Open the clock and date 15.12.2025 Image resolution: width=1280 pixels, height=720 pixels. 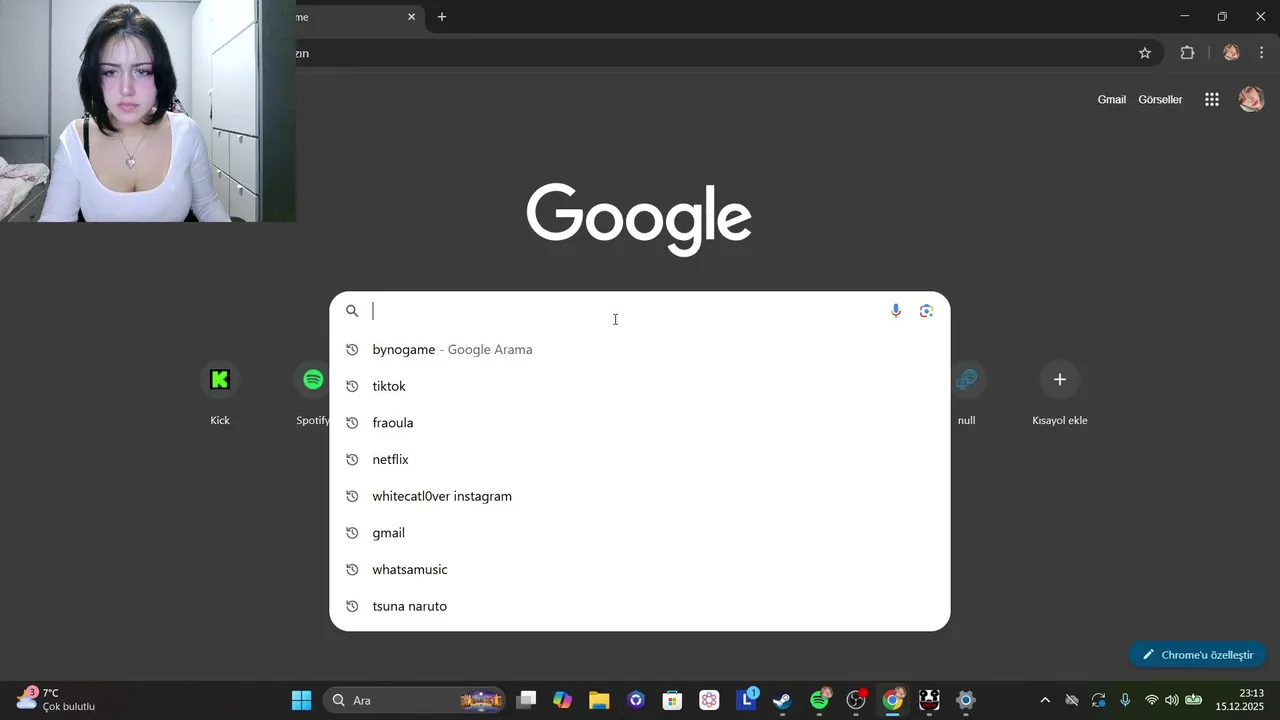[1240, 700]
